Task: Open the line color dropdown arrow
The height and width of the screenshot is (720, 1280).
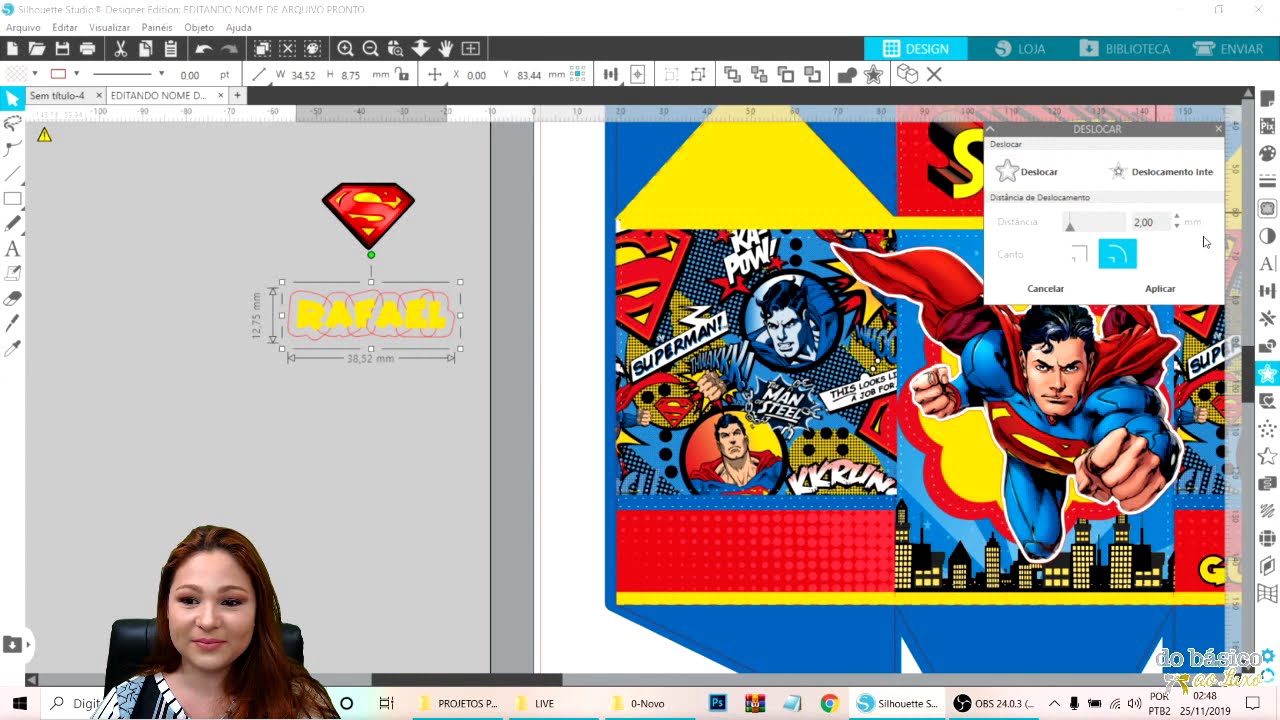Action: 76,74
